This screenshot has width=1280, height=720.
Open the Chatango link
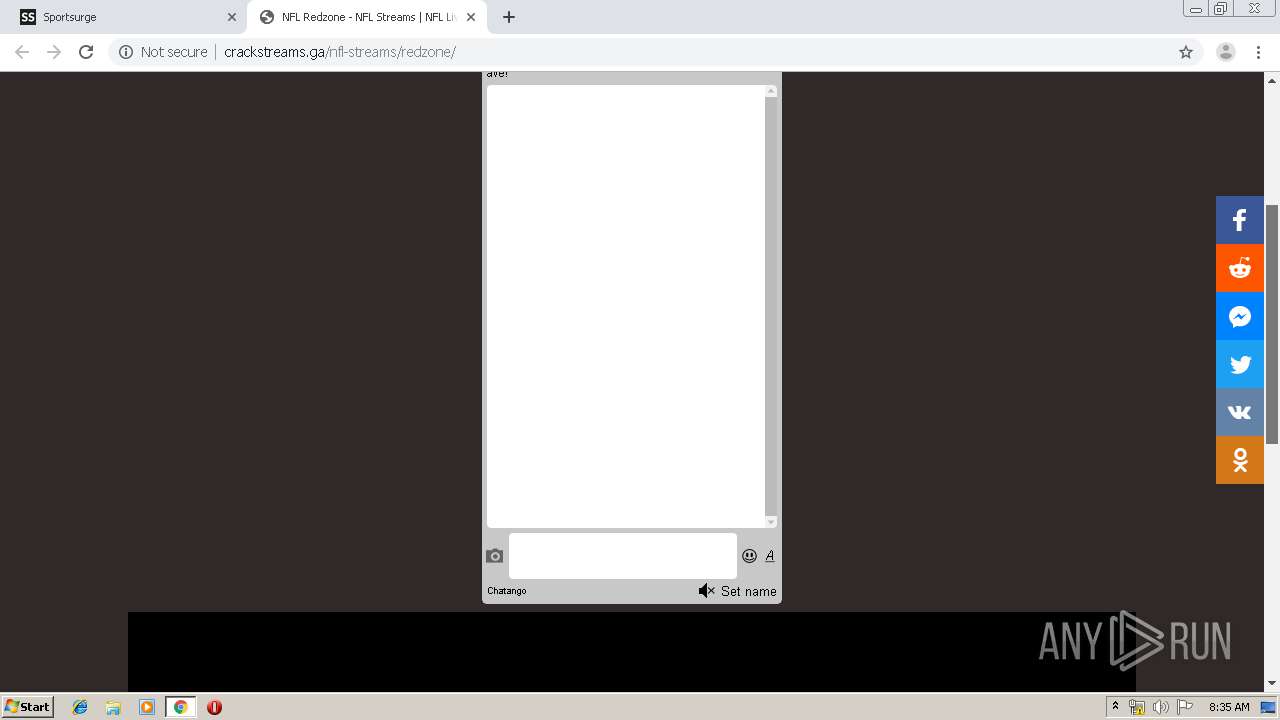click(x=507, y=591)
